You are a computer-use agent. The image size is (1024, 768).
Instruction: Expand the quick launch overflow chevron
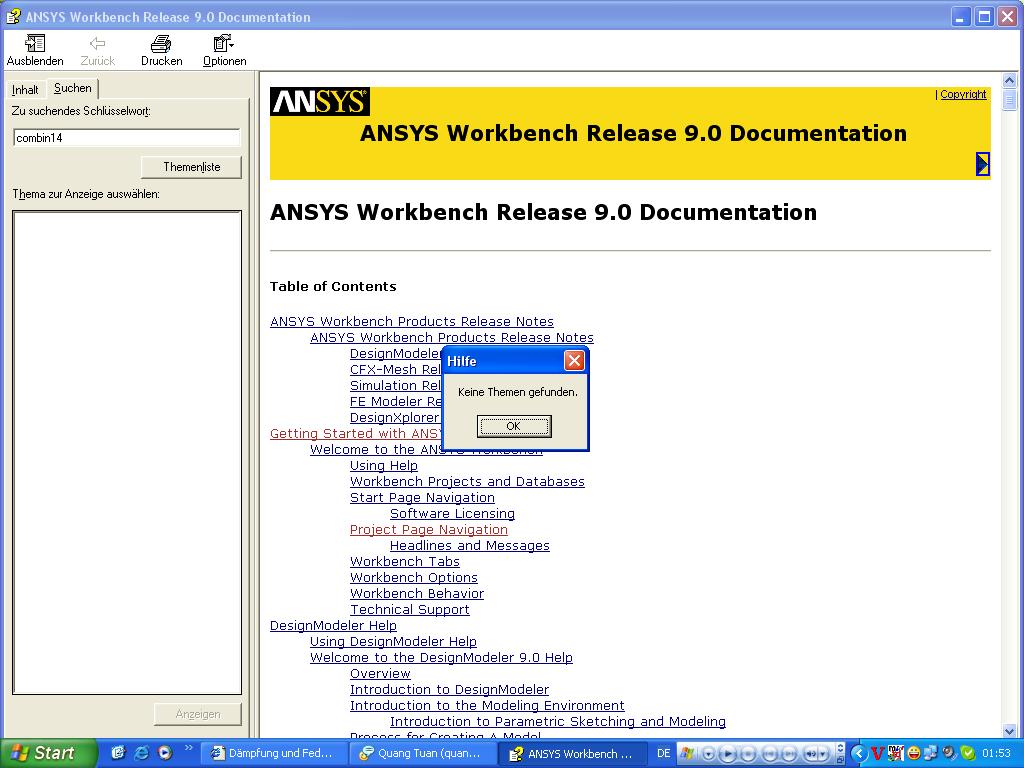(x=189, y=748)
